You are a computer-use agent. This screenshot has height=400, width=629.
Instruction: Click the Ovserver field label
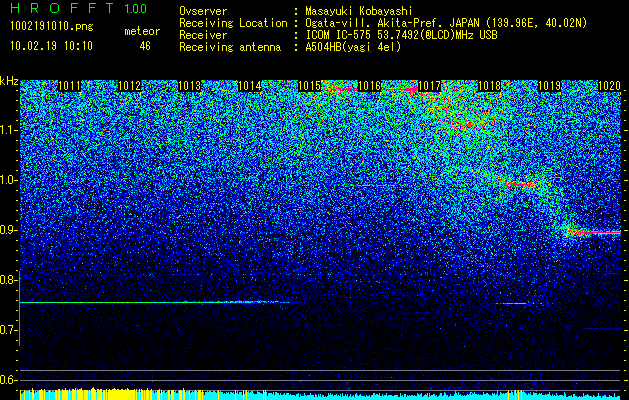point(203,11)
